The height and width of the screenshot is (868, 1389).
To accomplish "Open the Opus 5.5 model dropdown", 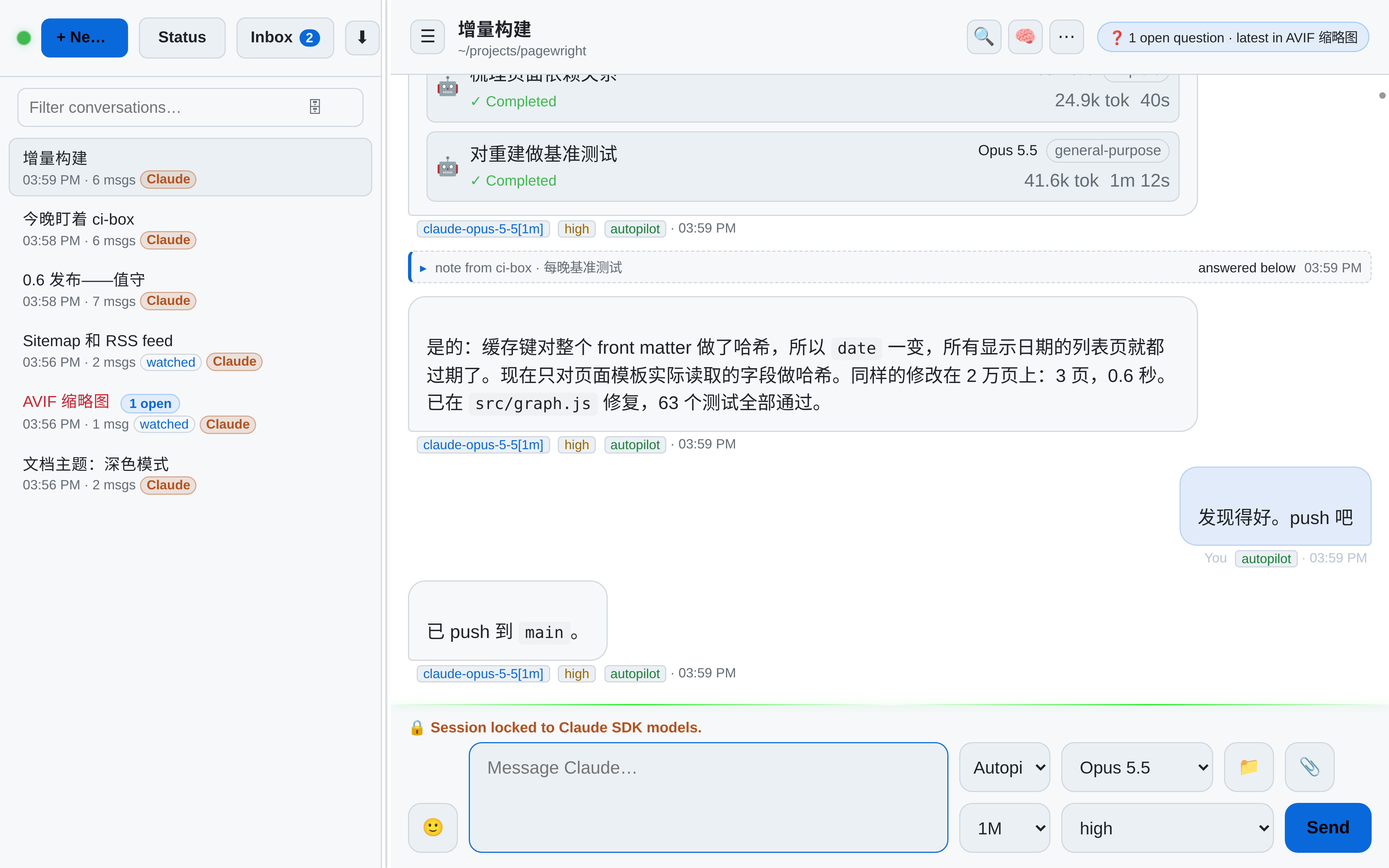I will pyautogui.click(x=1137, y=767).
